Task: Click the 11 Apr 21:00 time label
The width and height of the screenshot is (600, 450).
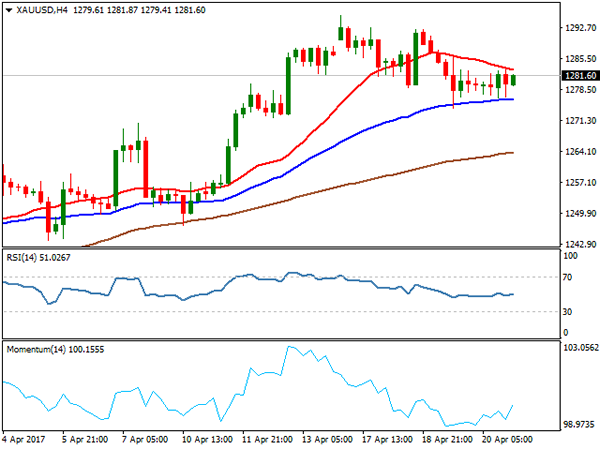Action: [x=267, y=439]
